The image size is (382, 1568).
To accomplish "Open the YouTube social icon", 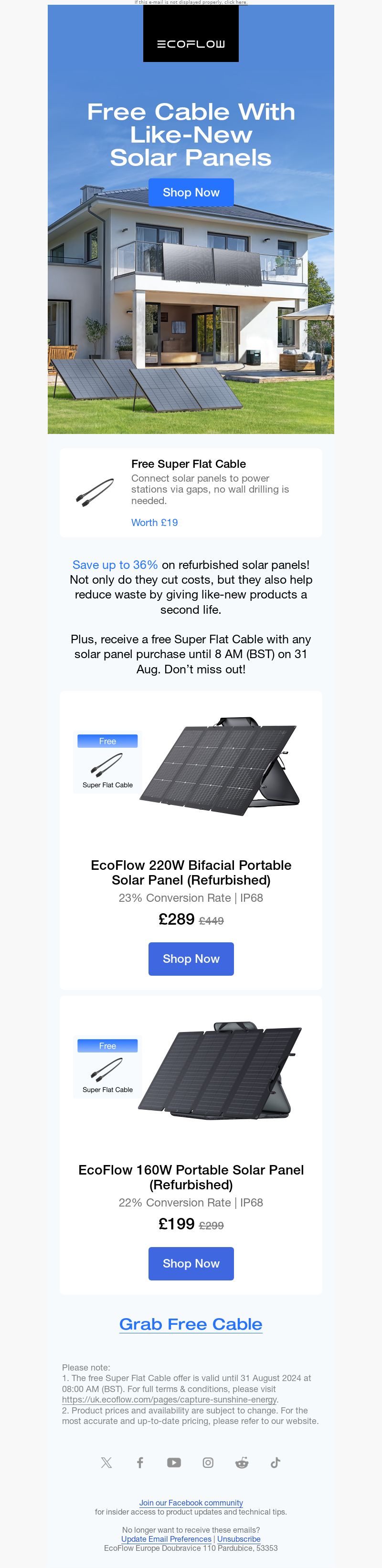I will point(174,1462).
